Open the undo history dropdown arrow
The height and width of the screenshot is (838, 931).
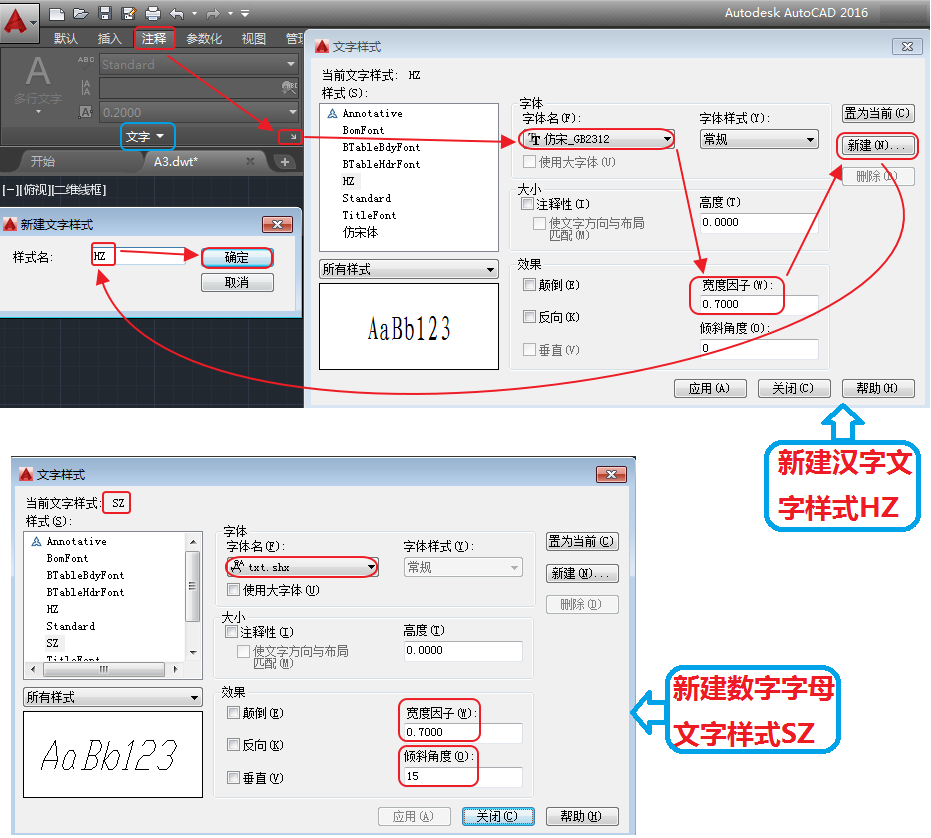pos(195,13)
